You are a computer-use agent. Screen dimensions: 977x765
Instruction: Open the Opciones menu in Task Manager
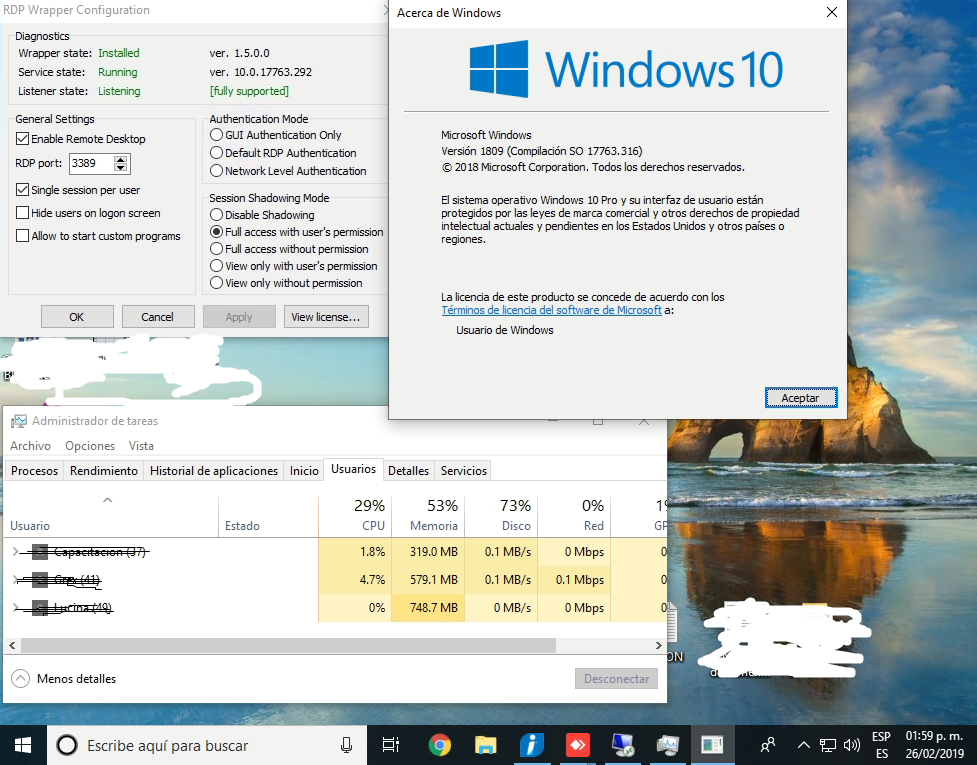click(x=90, y=446)
